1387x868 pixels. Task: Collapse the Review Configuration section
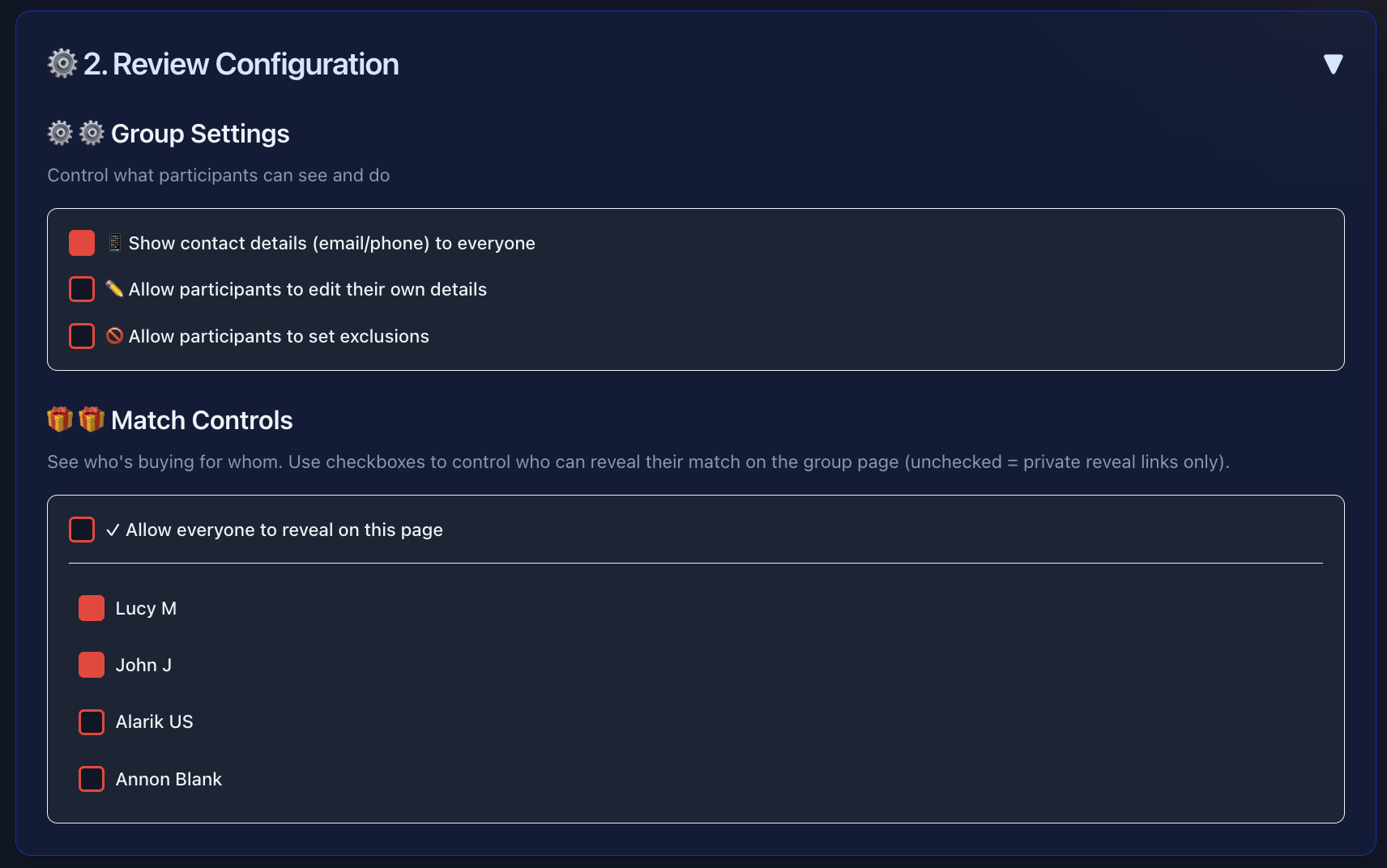click(1334, 62)
